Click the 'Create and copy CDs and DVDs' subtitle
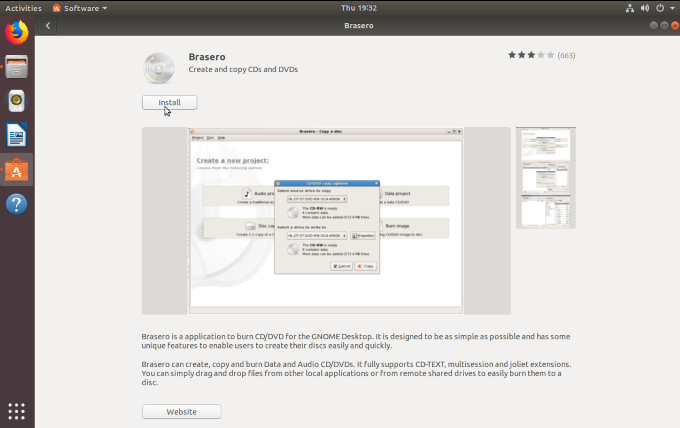 [243, 69]
